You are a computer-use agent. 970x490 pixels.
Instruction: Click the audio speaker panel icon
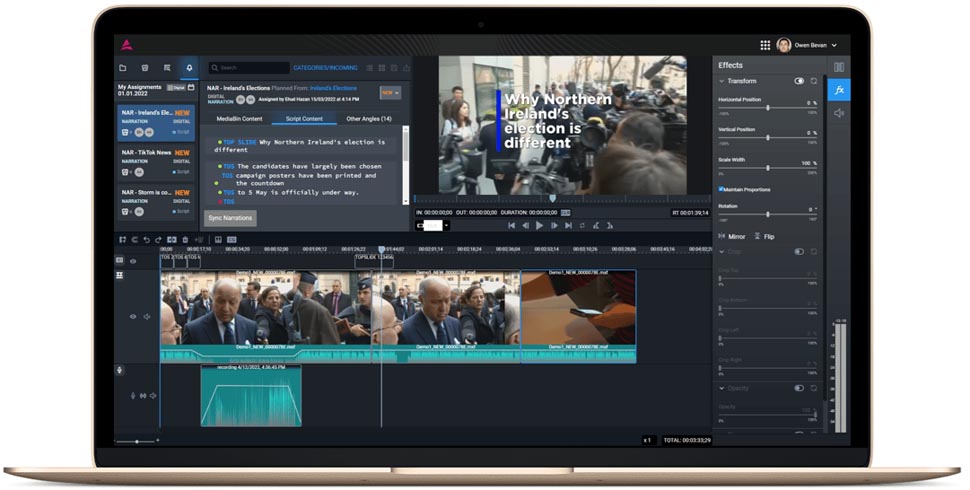(839, 113)
